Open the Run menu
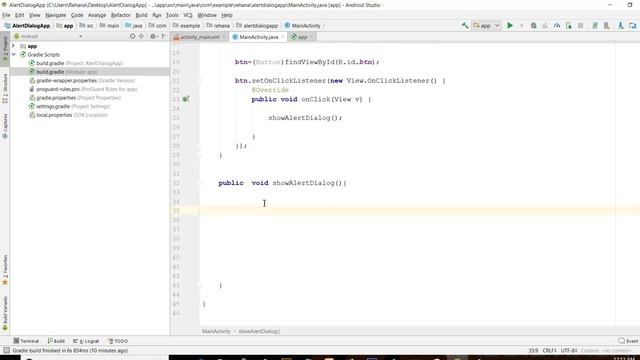The width and height of the screenshot is (640, 360). (157, 15)
